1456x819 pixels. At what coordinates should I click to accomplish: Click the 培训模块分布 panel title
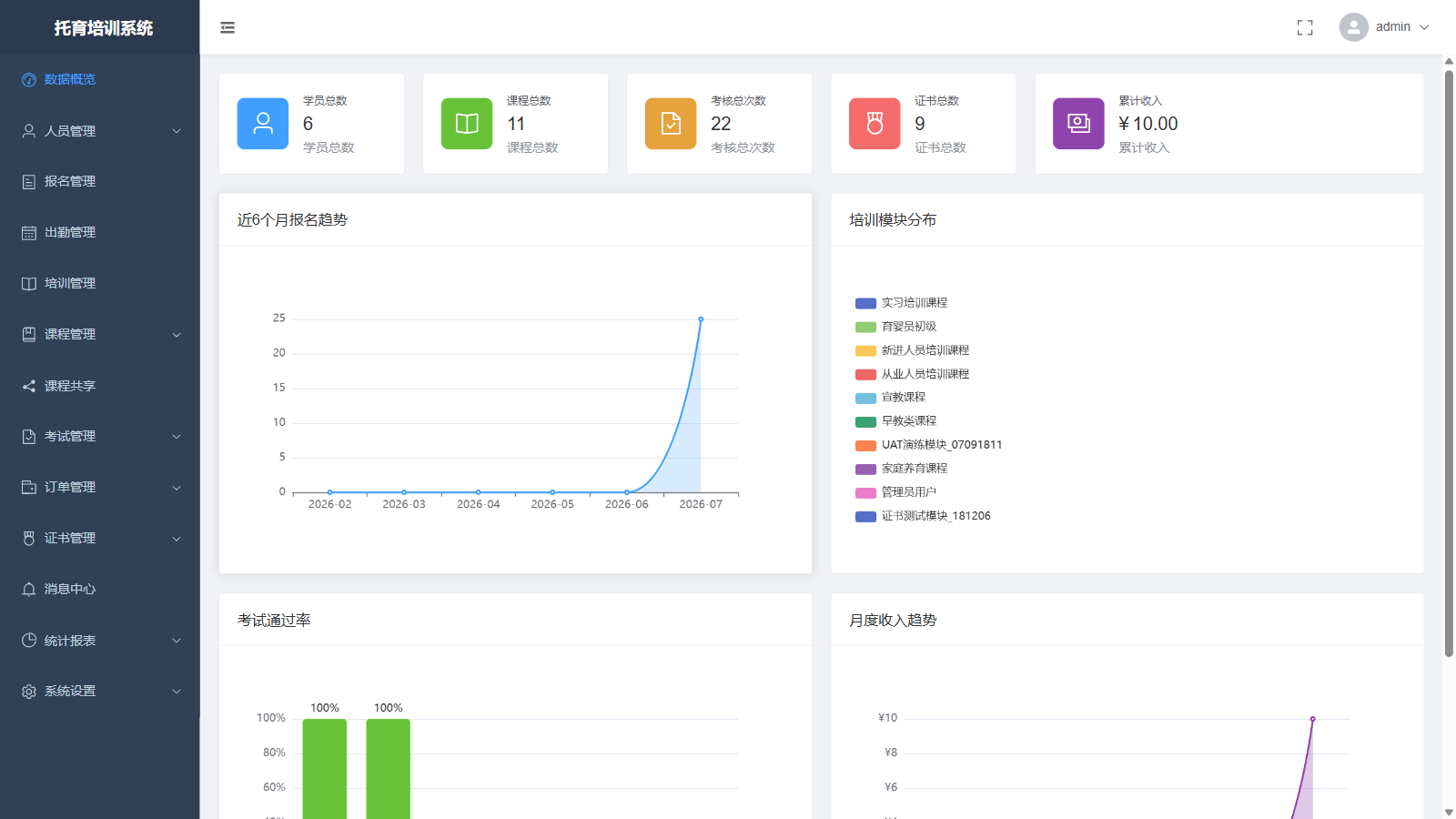coord(893,220)
